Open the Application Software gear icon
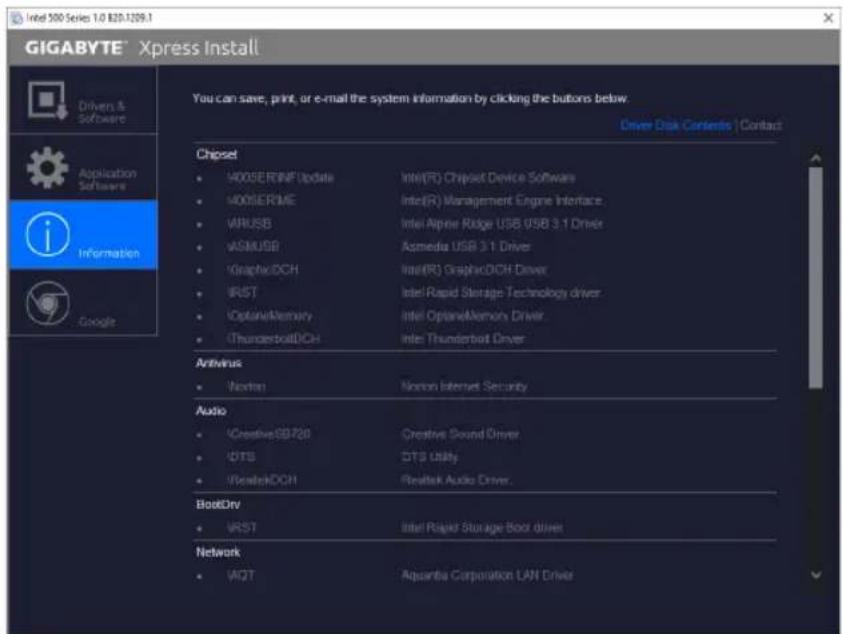The width and height of the screenshot is (843, 634). [x=47, y=168]
